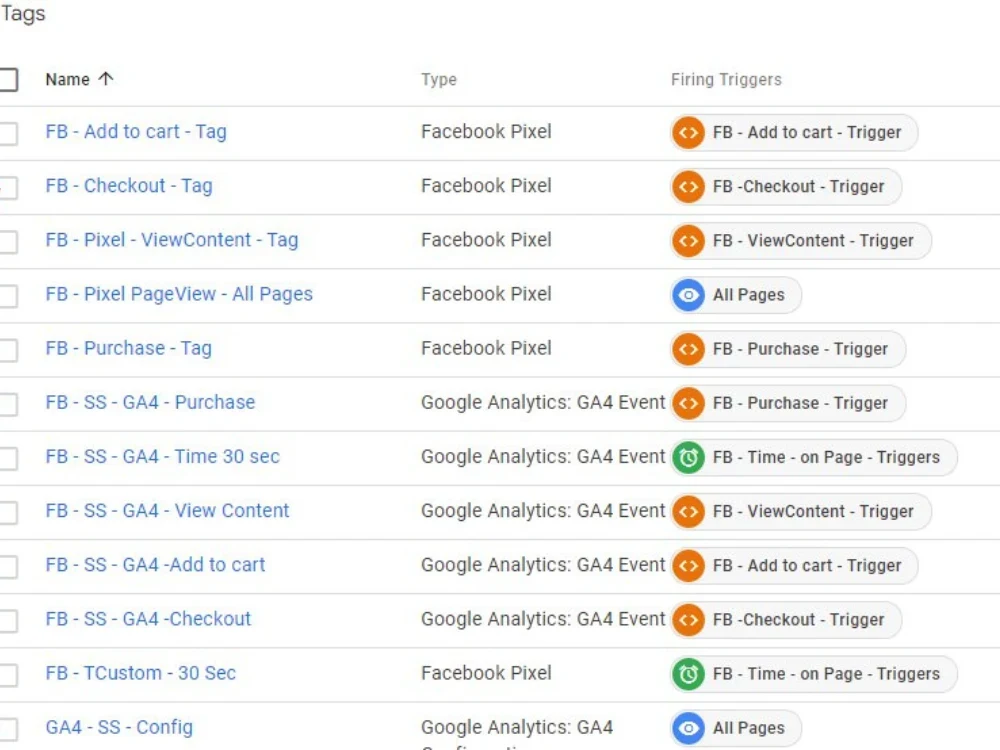Click the green timer icon on FB - TCustom - 30 Sec row
Screen dimensions: 1000x750
(x=688, y=674)
